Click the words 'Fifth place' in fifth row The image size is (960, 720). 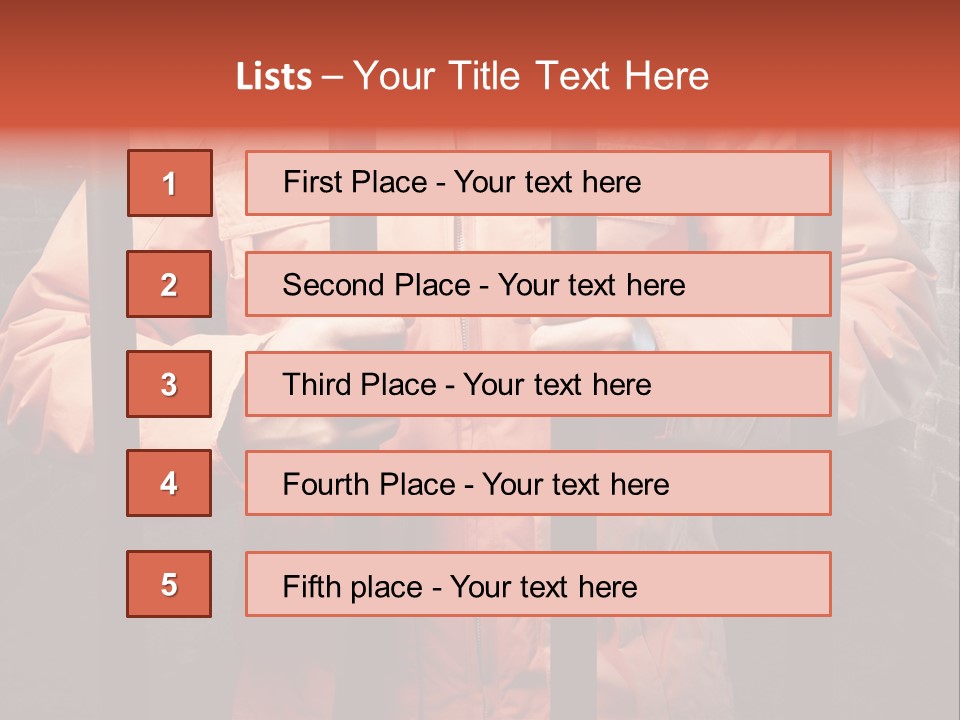pos(353,587)
